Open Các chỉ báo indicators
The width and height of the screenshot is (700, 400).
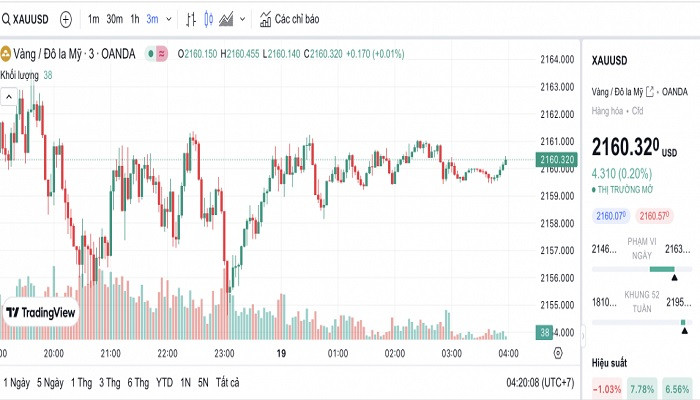(x=290, y=19)
